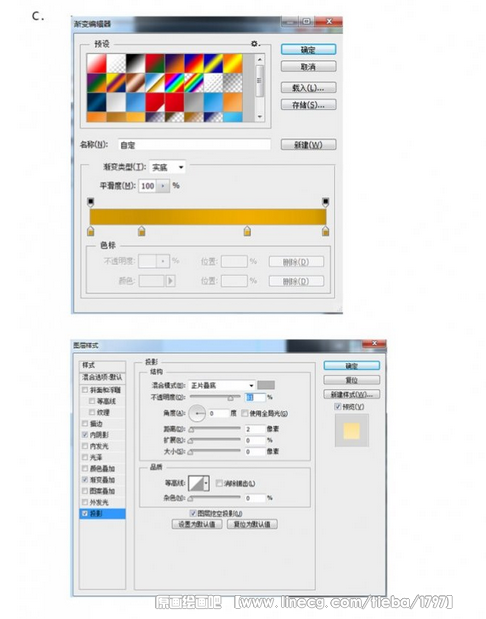Viewport: 486px width, 619px height.
Task: Click the 复位为默认值 button
Action: [x=252, y=524]
